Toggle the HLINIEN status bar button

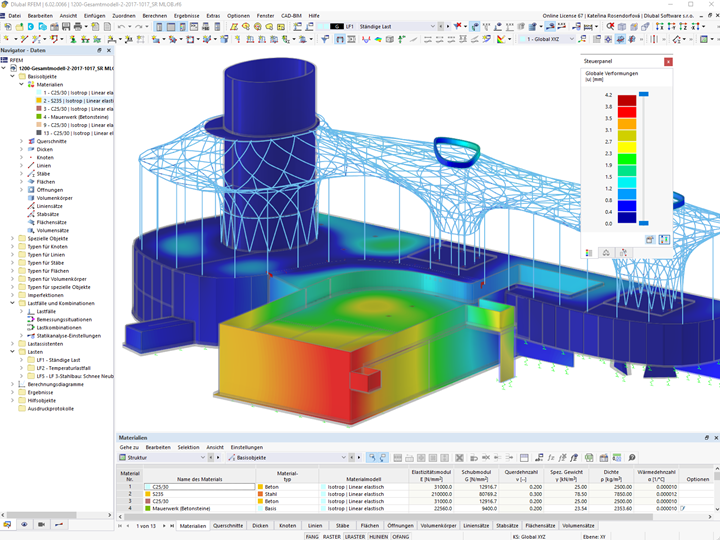click(378, 536)
